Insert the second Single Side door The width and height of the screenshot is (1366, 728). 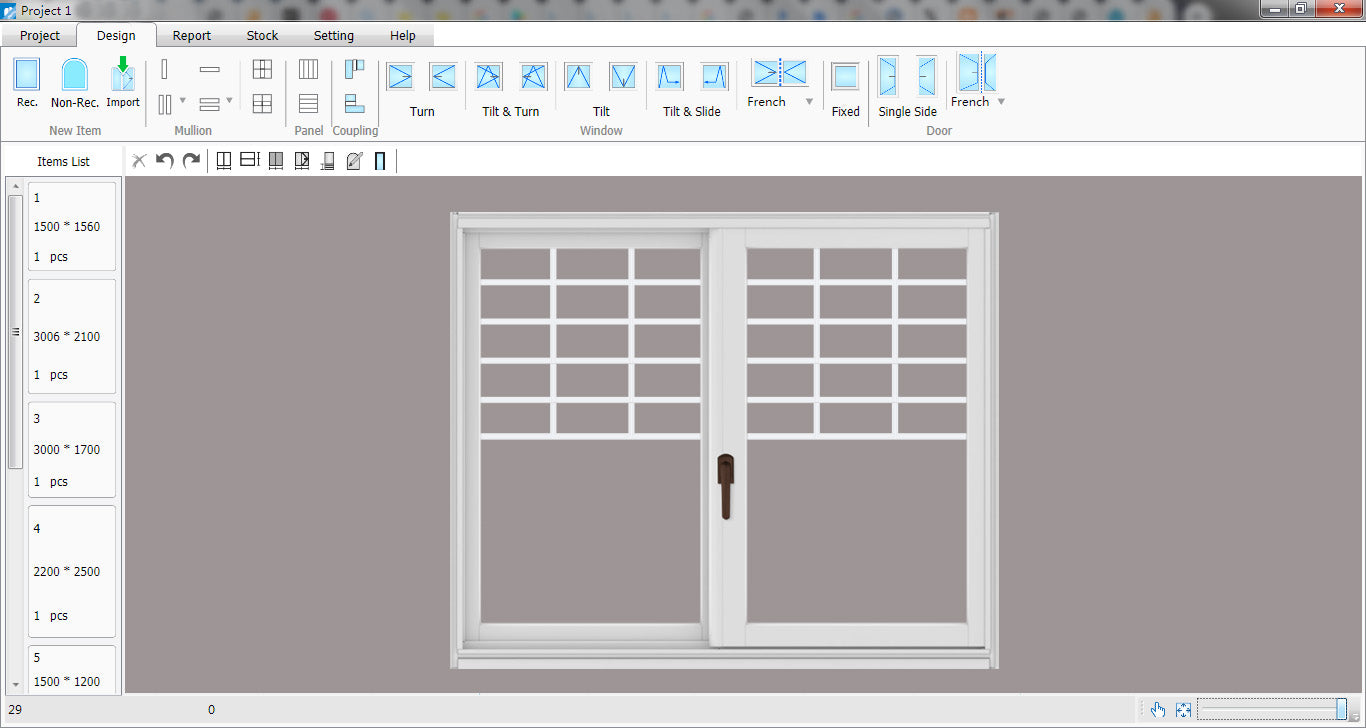927,76
